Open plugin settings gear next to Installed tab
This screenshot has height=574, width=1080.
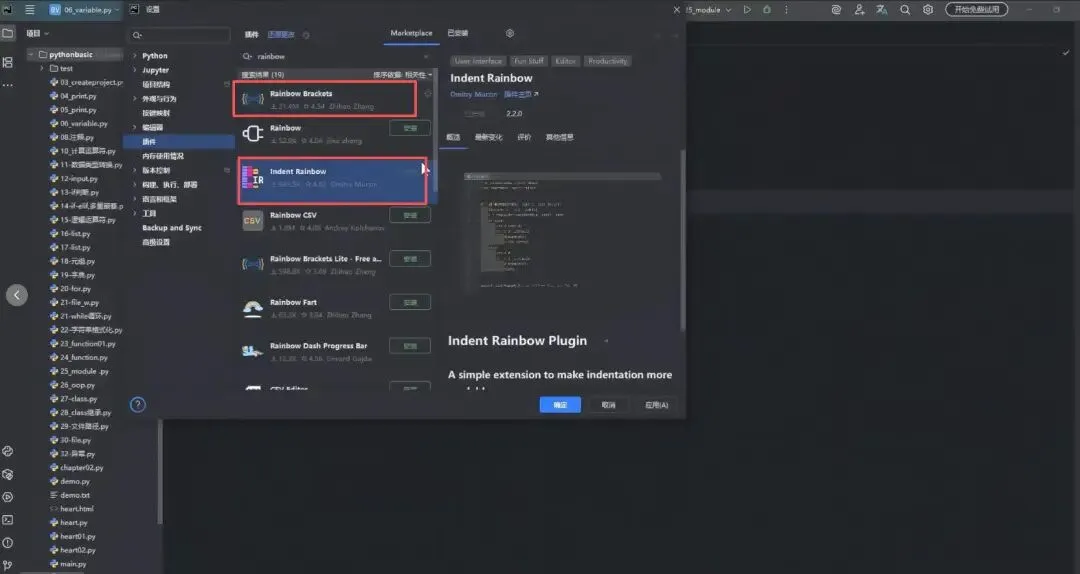coord(510,33)
